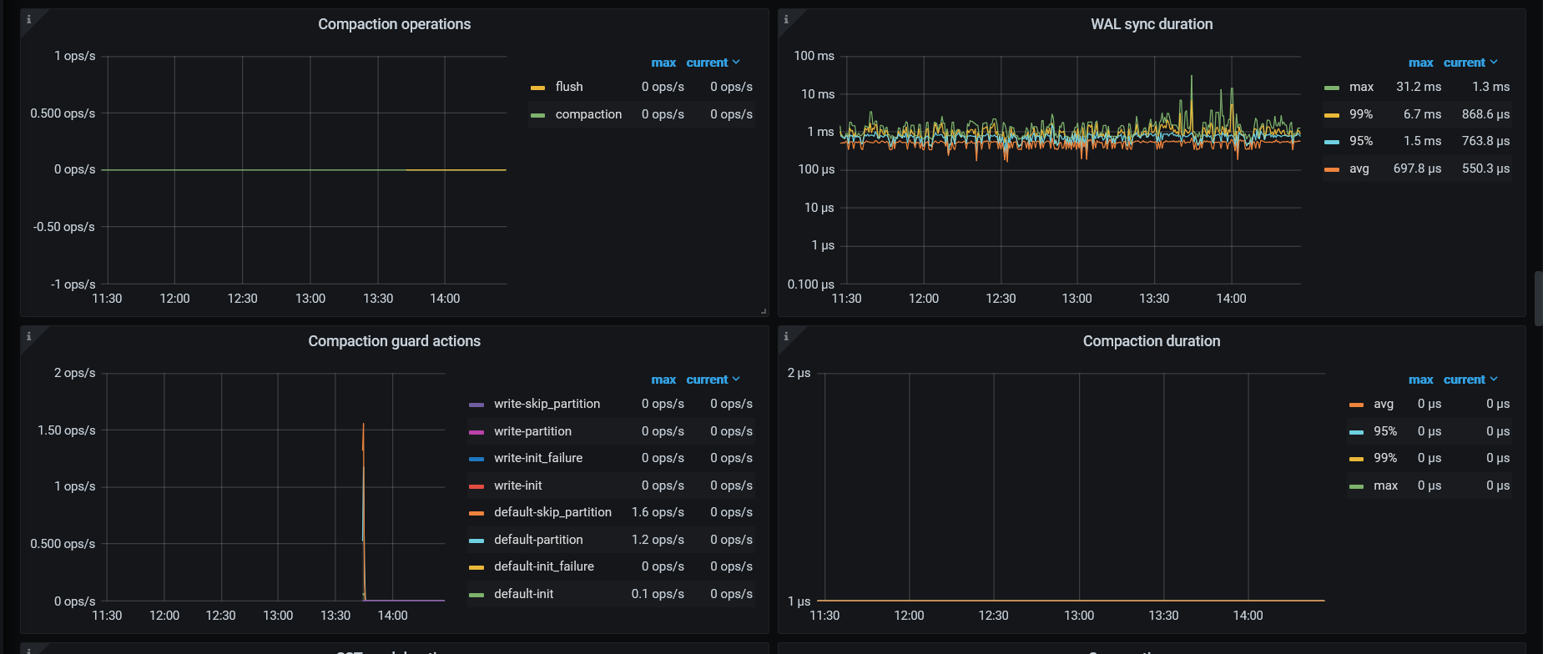Screen dimensions: 1568x654
Task: Click the vertical scrollbar thumb on right edge
Action: [1538, 298]
